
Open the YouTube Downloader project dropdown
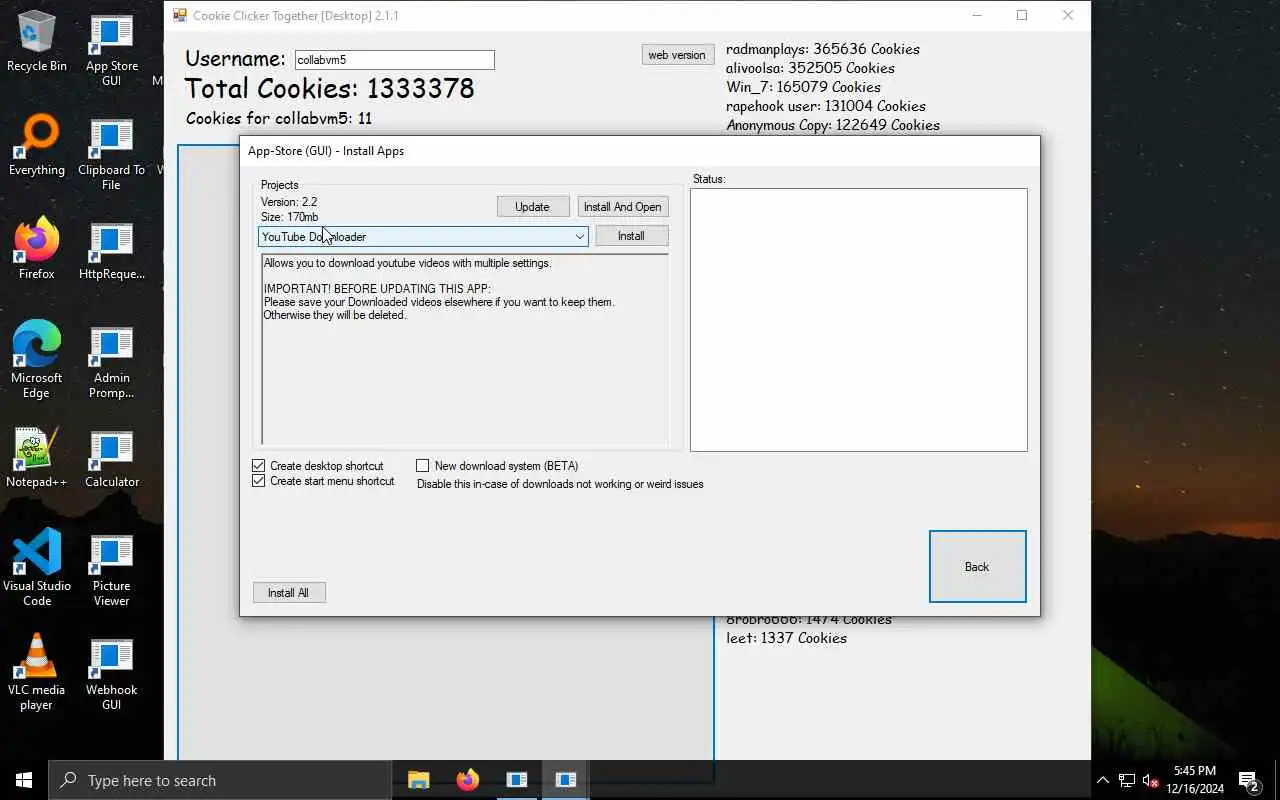[x=423, y=237]
